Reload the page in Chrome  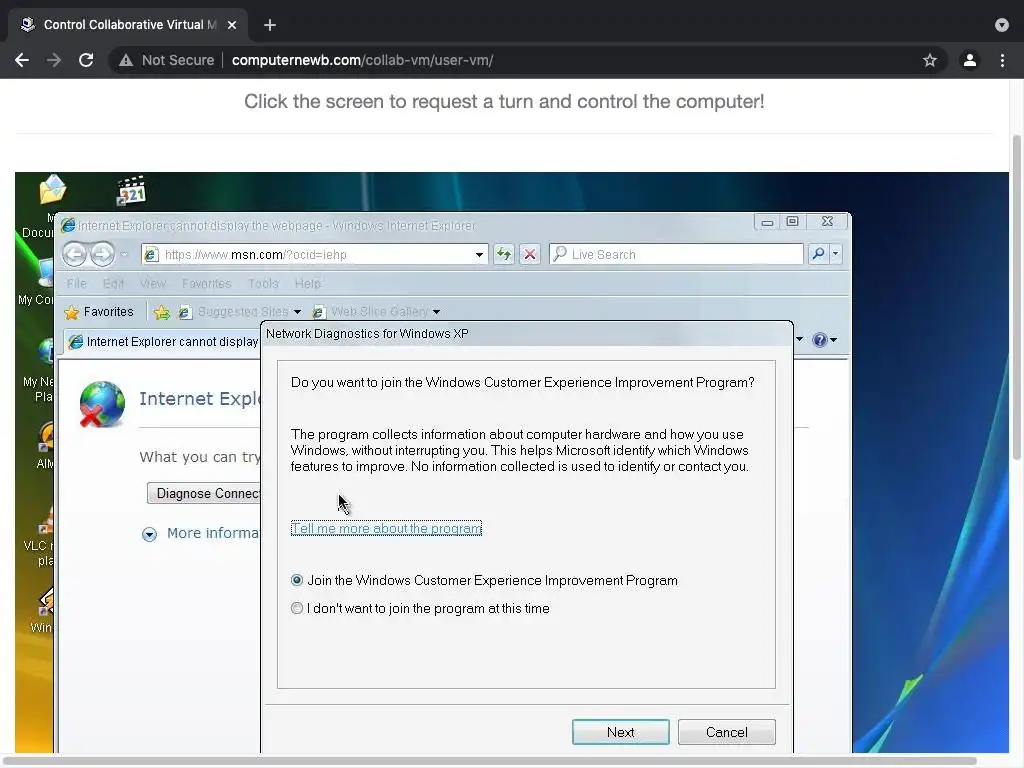86,60
